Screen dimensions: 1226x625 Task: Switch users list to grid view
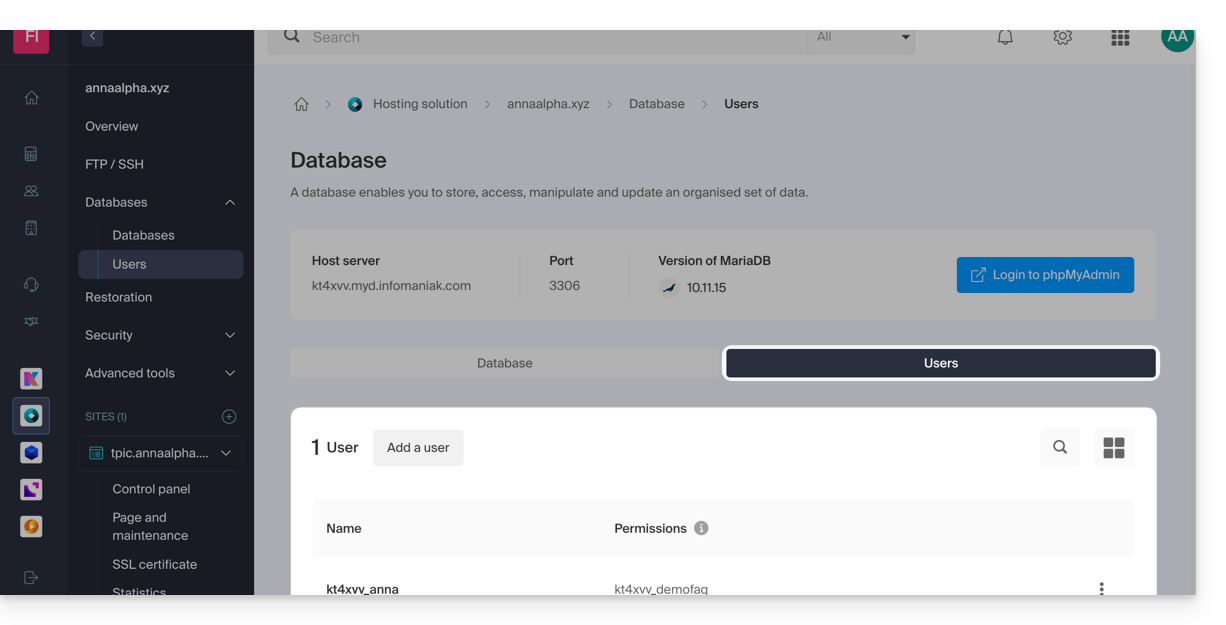pos(1113,447)
